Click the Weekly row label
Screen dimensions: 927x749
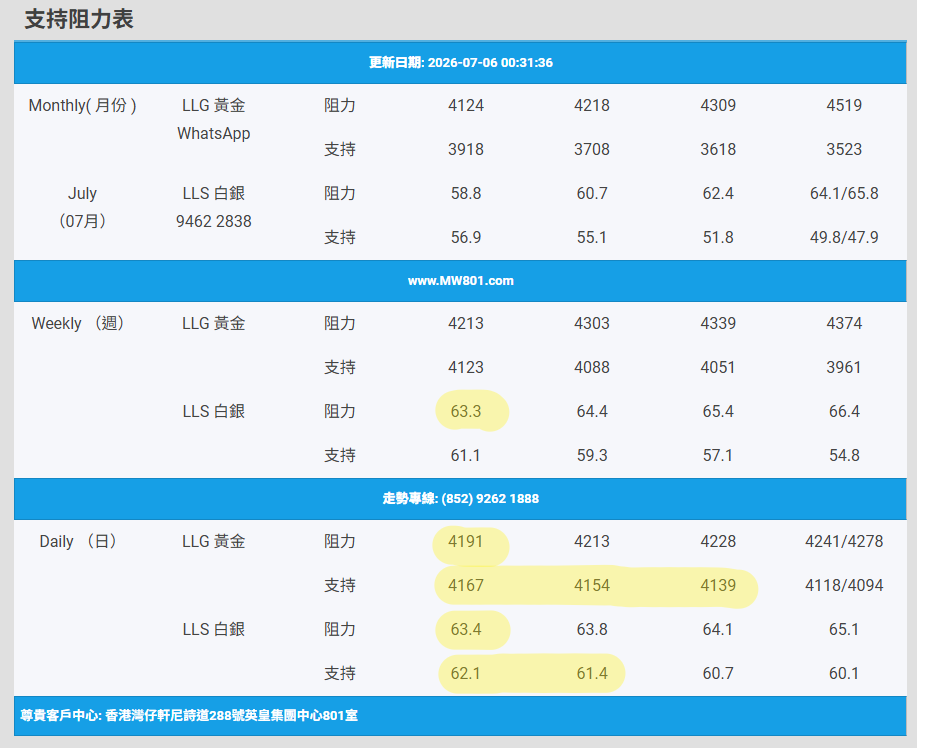point(77,324)
